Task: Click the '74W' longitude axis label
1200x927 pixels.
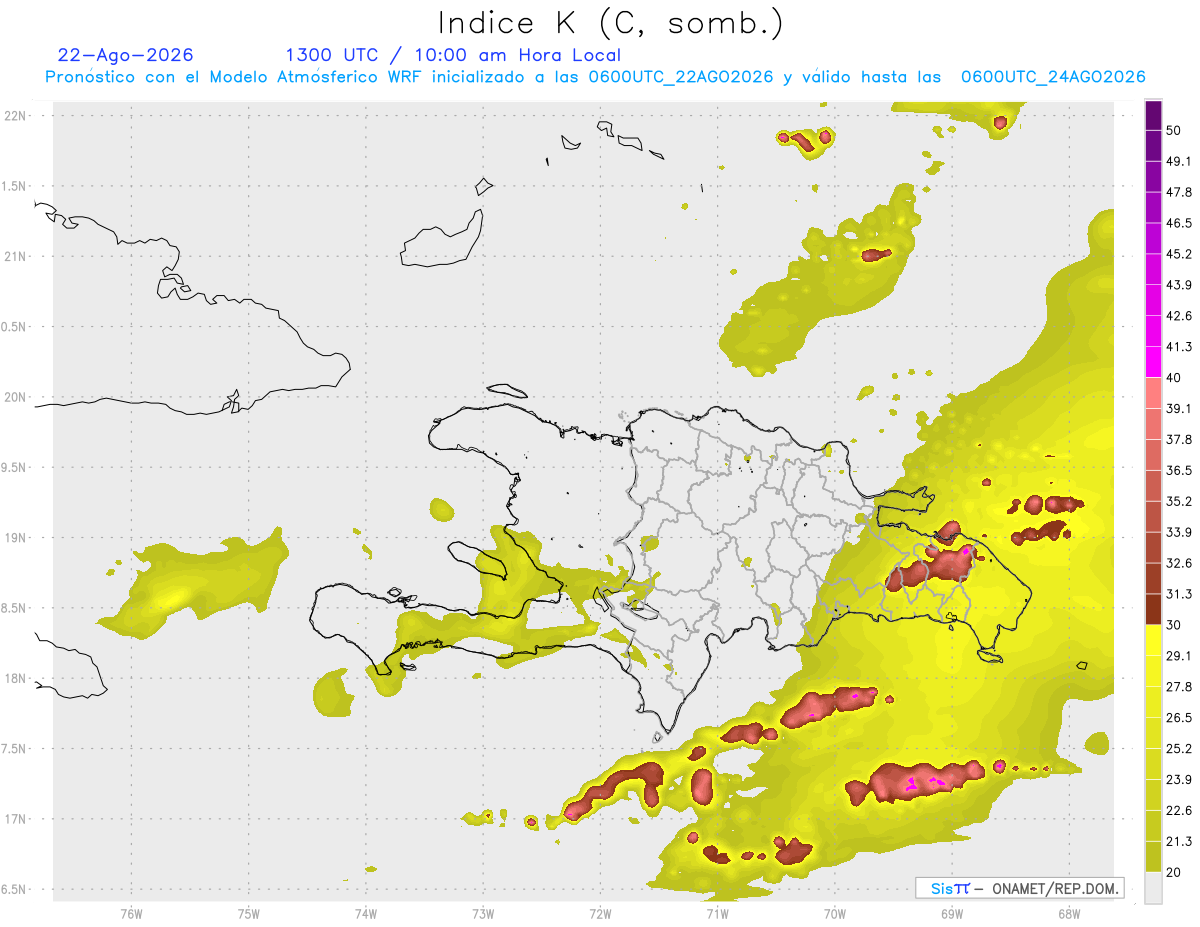Action: pos(366,914)
